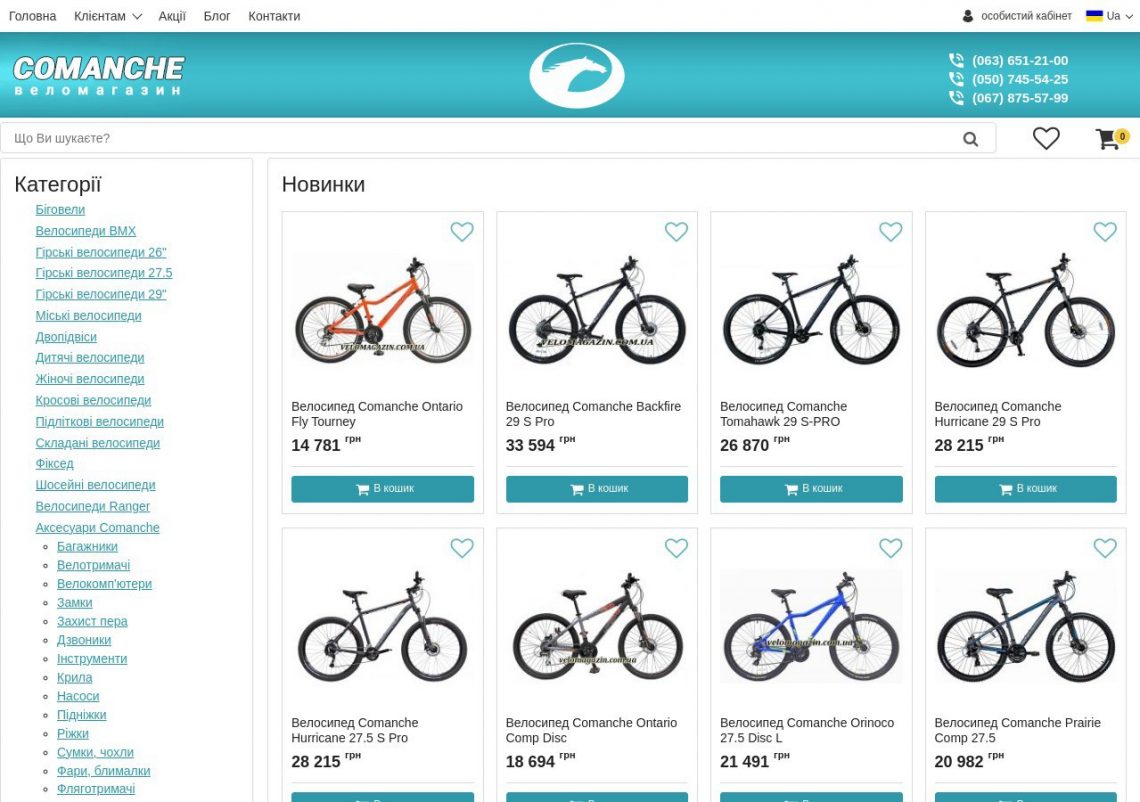This screenshot has width=1140, height=802.
Task: Add Prairie Comp 27.5 to wishlist heart
Action: 1105,548
